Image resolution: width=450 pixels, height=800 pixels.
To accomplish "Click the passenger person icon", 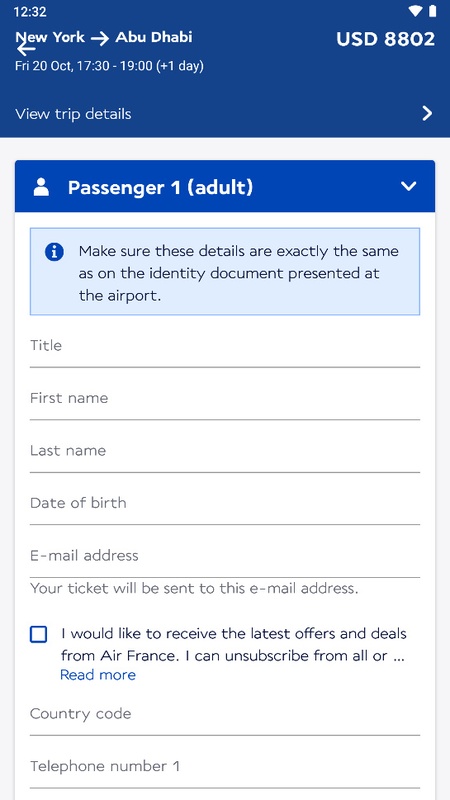I will pos(41,187).
